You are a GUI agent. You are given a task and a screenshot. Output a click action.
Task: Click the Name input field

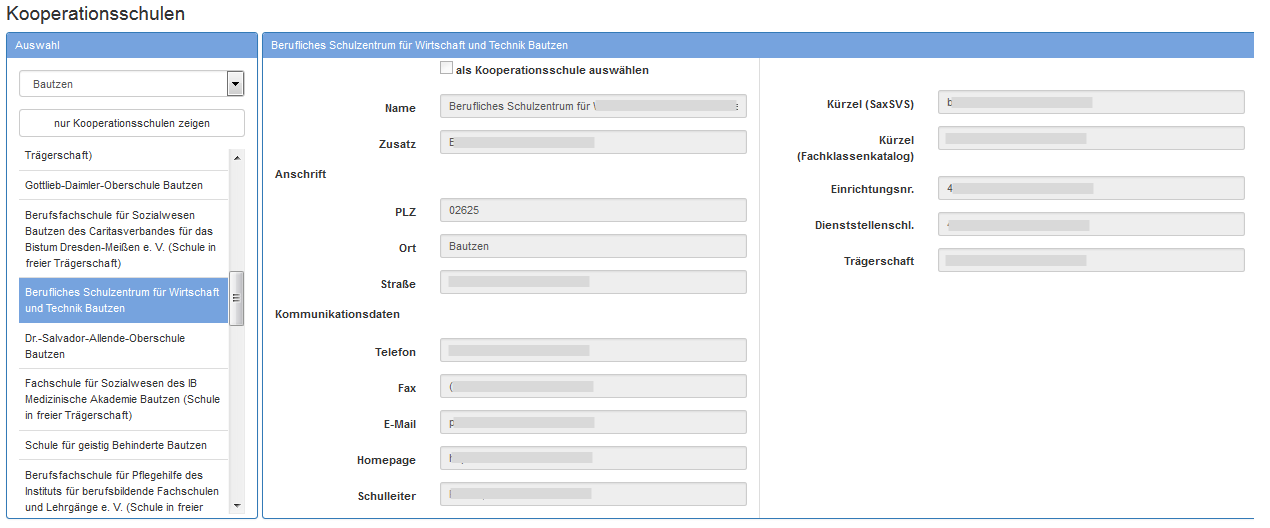coord(593,106)
